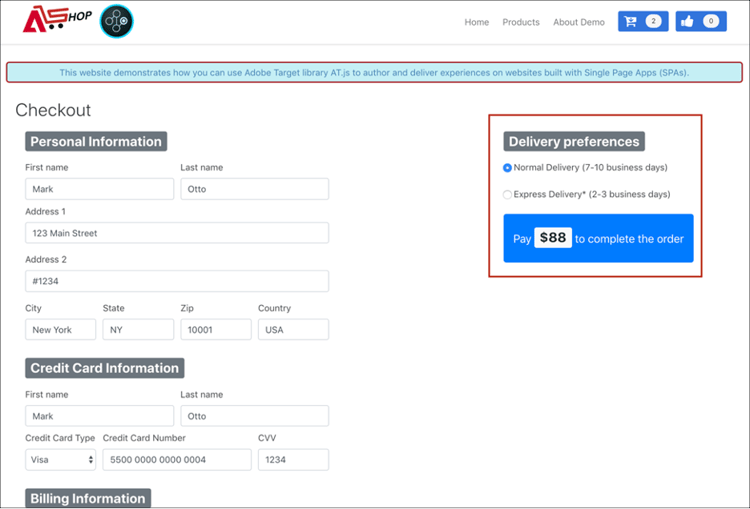Go to the Home page

click(x=476, y=22)
